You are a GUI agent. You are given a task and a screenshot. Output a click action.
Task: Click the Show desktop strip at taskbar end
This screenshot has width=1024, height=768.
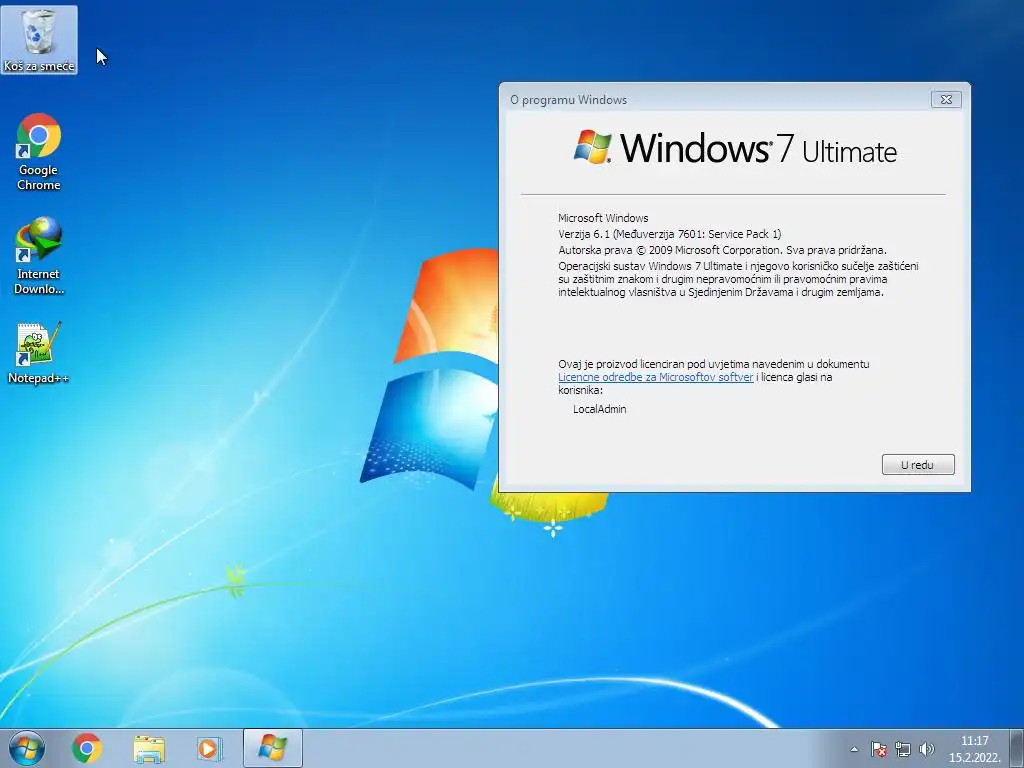click(x=1017, y=748)
